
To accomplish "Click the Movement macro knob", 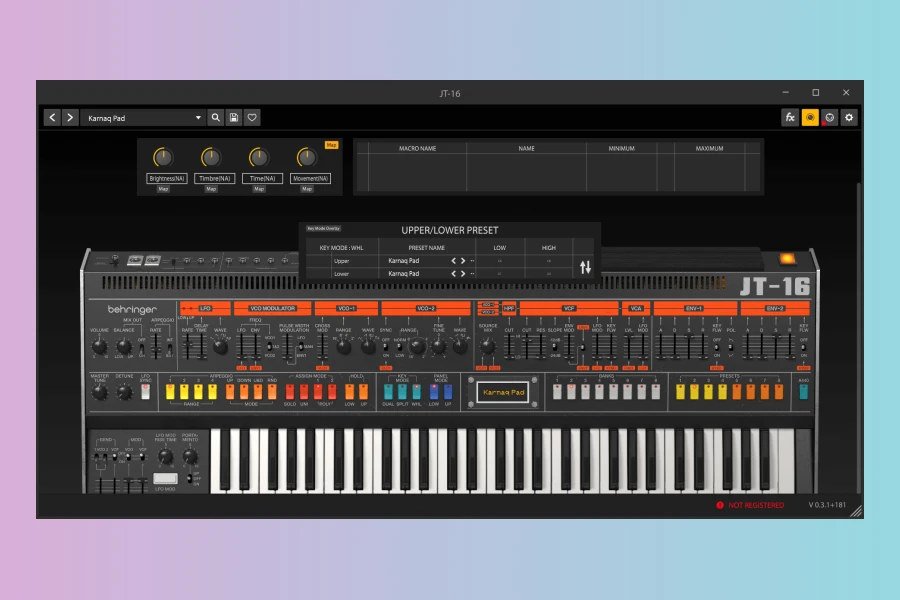I will pos(307,157).
